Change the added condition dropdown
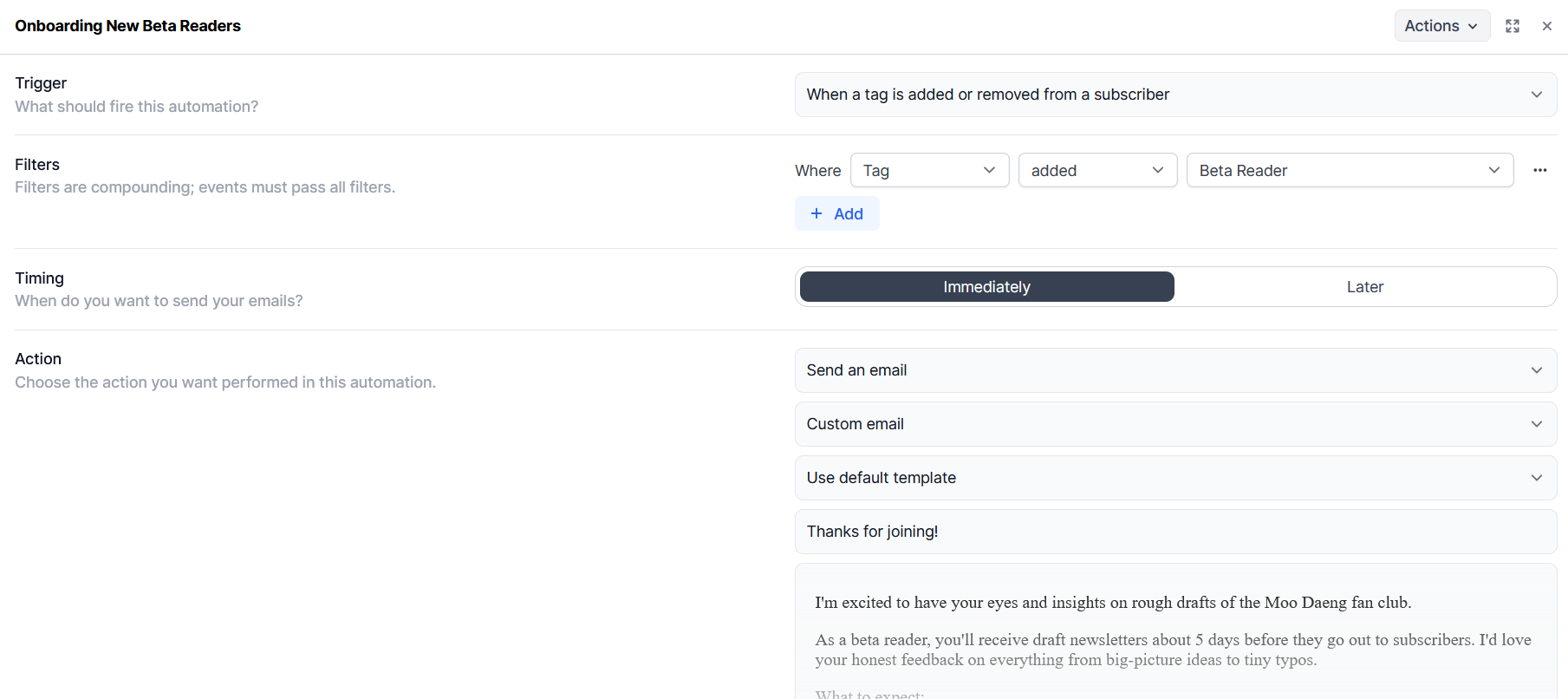1568x699 pixels. coord(1096,170)
